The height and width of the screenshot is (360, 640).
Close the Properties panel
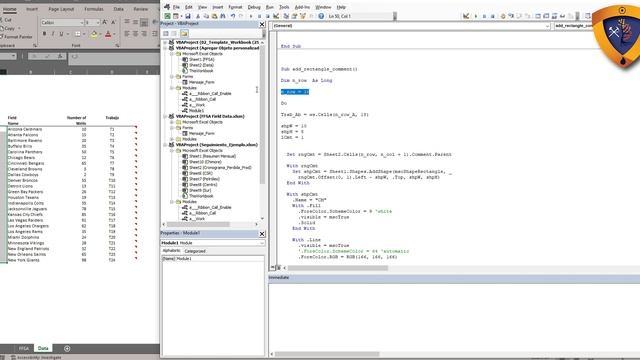pyautogui.click(x=262, y=234)
